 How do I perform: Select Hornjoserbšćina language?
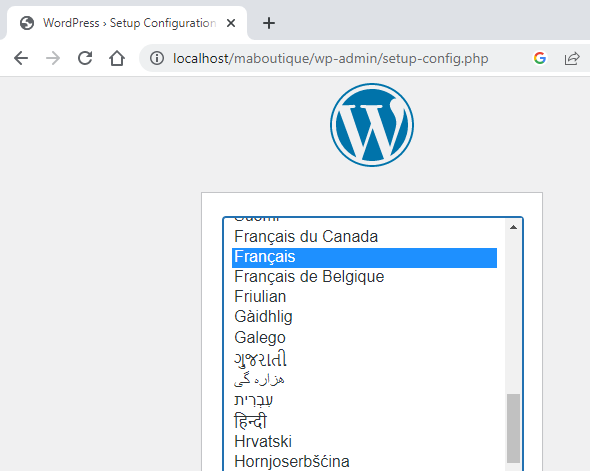point(365,462)
